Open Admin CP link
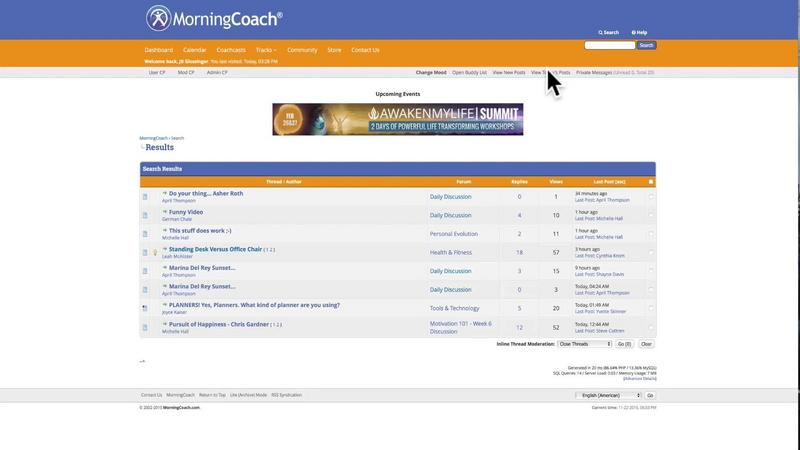Image resolution: width=800 pixels, height=450 pixels. tap(217, 72)
